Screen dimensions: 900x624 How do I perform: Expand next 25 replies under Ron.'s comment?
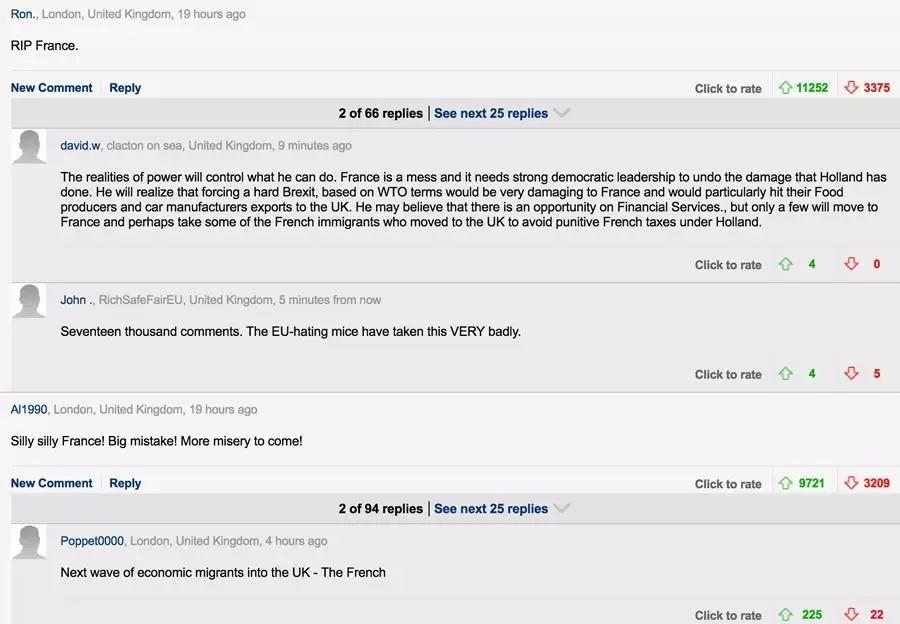pyautogui.click(x=491, y=113)
